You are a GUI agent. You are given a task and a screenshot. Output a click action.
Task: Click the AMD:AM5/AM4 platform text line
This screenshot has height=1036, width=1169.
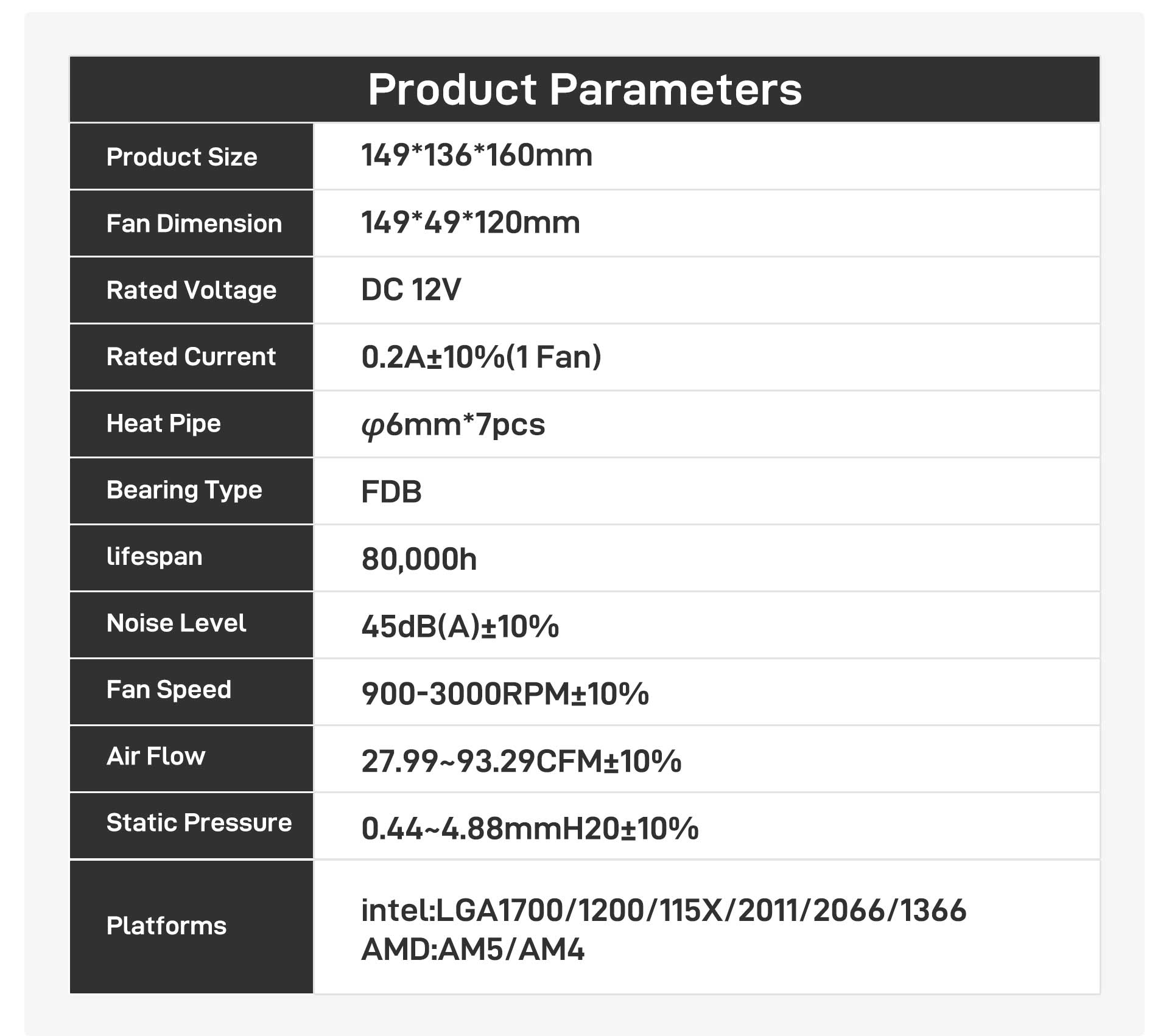472,950
